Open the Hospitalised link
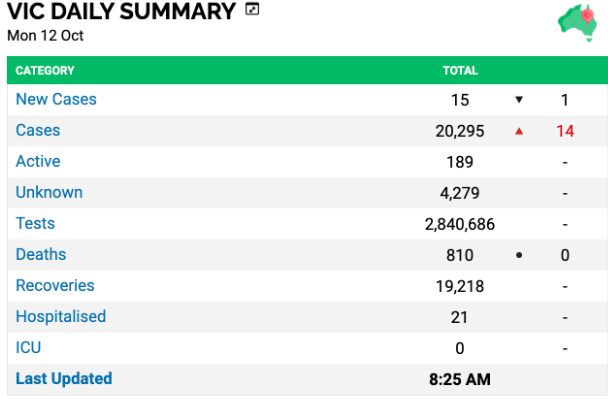This screenshot has height=399, width=608. (x=60, y=316)
